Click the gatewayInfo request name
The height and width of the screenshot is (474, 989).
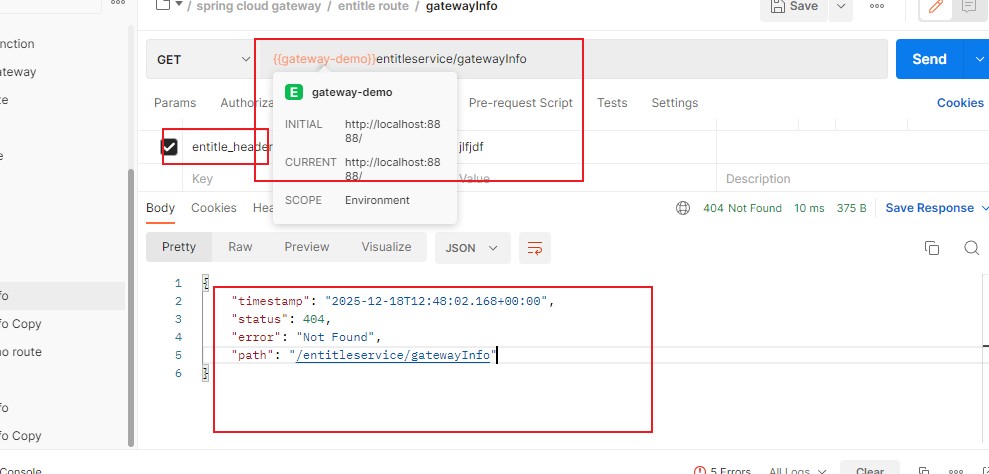(x=461, y=6)
